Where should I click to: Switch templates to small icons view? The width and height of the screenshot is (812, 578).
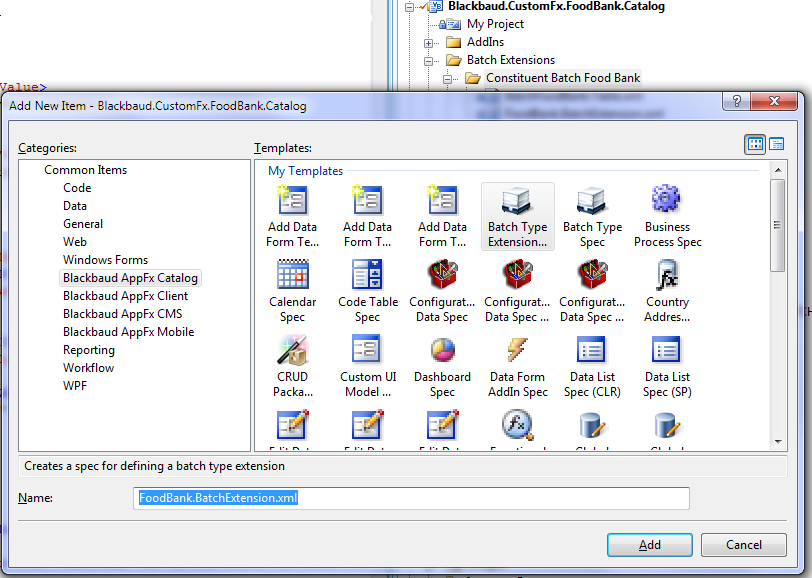(x=776, y=144)
